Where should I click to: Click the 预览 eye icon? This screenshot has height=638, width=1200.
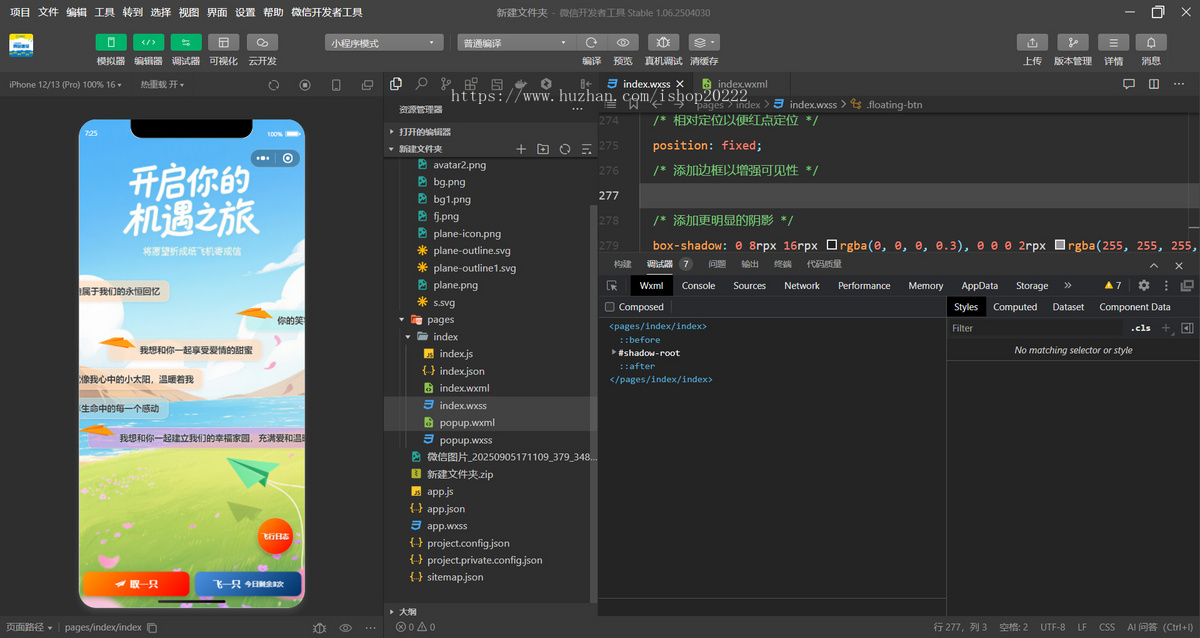tap(623, 43)
